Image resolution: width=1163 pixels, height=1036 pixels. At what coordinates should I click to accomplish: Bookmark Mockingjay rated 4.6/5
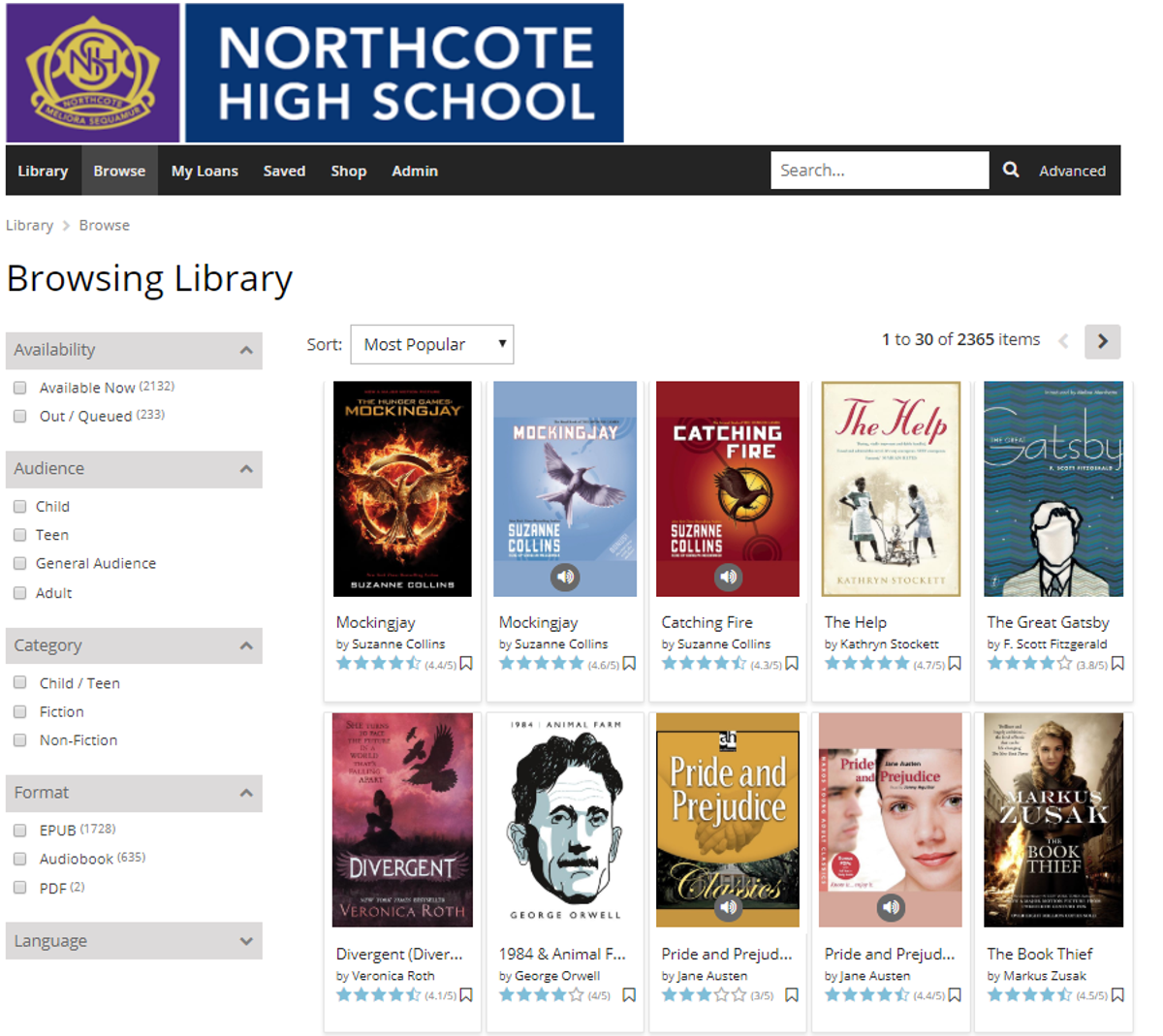(629, 664)
